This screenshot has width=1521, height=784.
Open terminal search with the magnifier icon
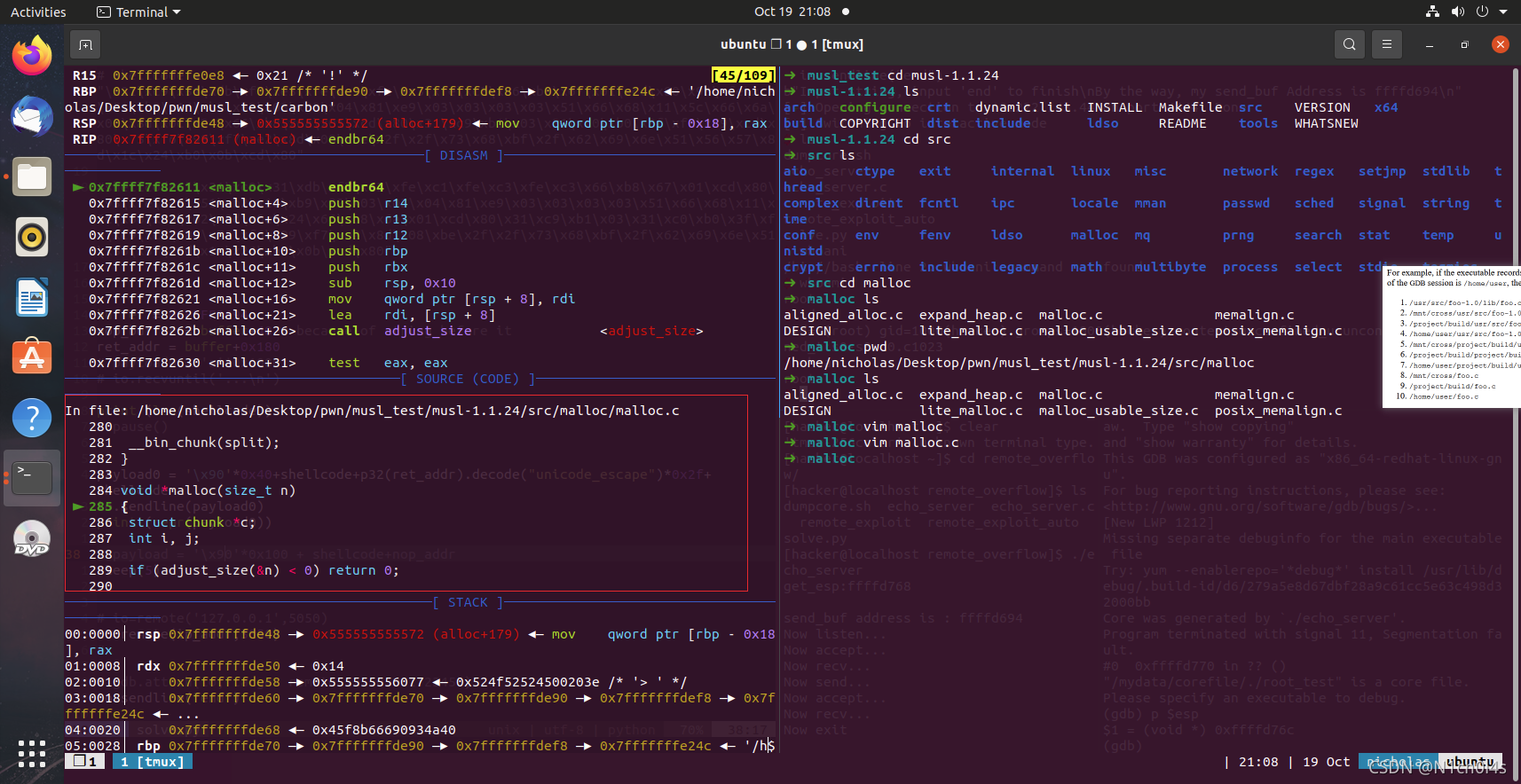tap(1349, 44)
